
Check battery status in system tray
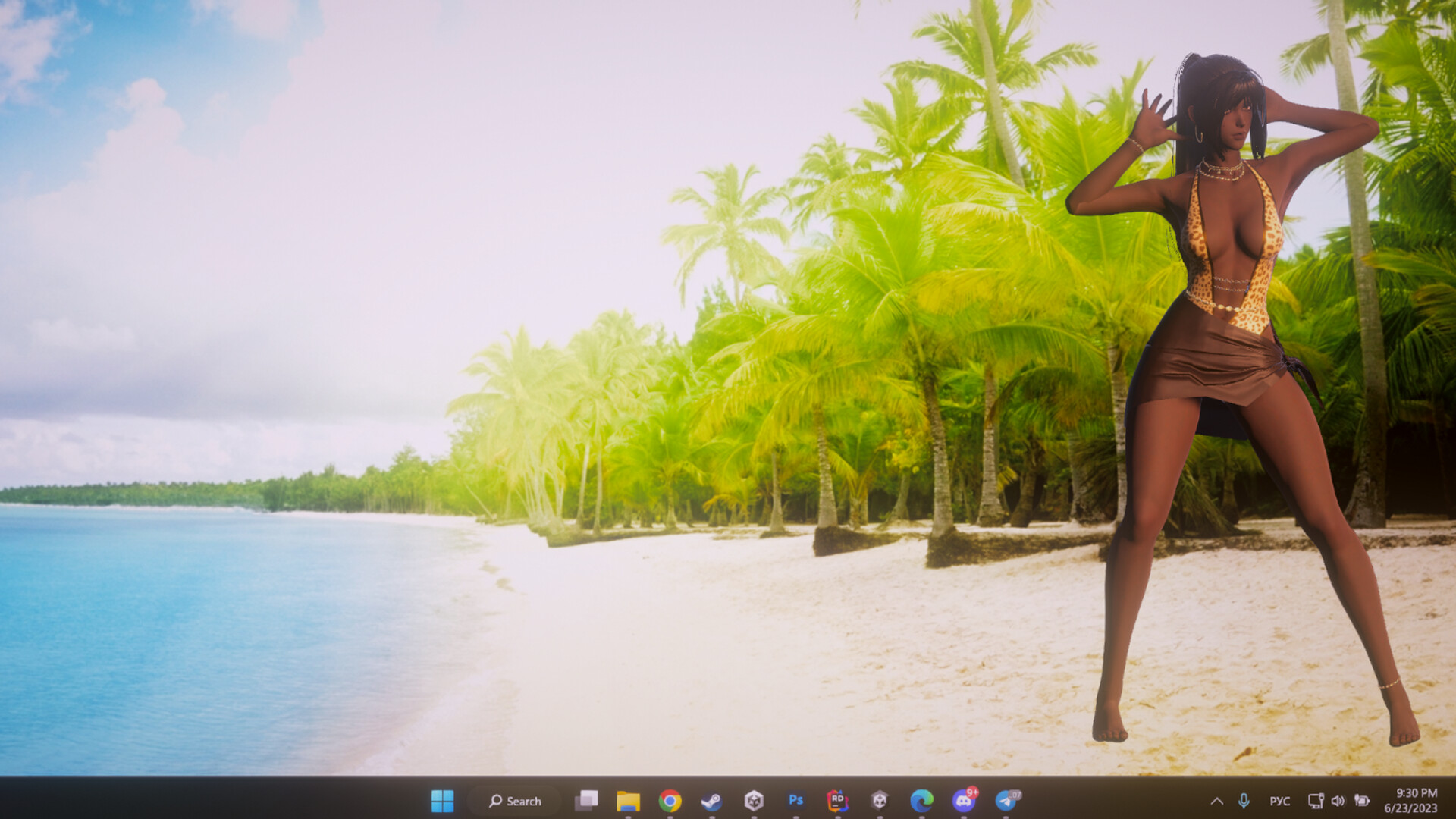tap(1363, 800)
